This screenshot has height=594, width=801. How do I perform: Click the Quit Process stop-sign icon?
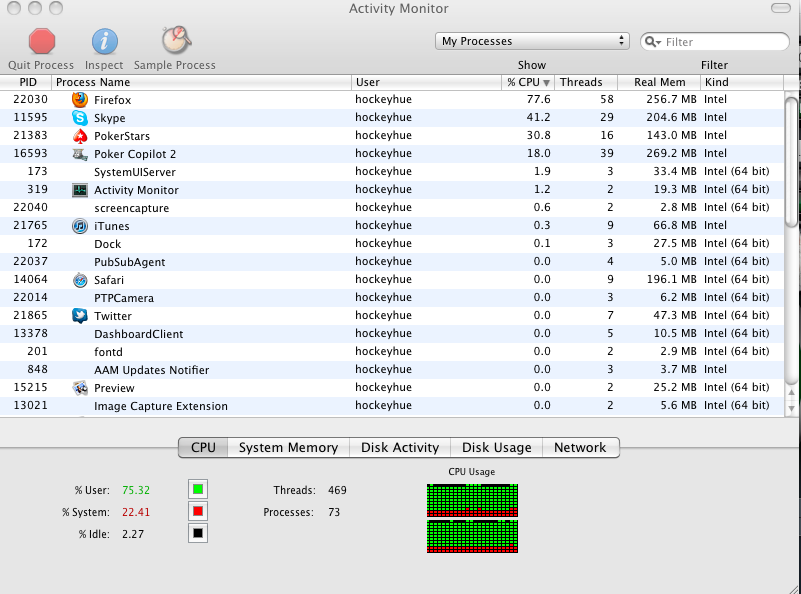coord(41,41)
